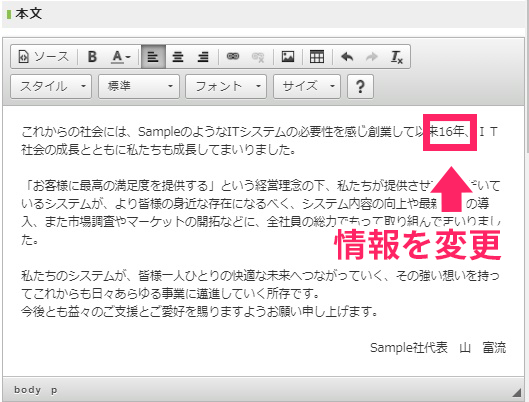Click the remove format Tx icon

(396, 57)
